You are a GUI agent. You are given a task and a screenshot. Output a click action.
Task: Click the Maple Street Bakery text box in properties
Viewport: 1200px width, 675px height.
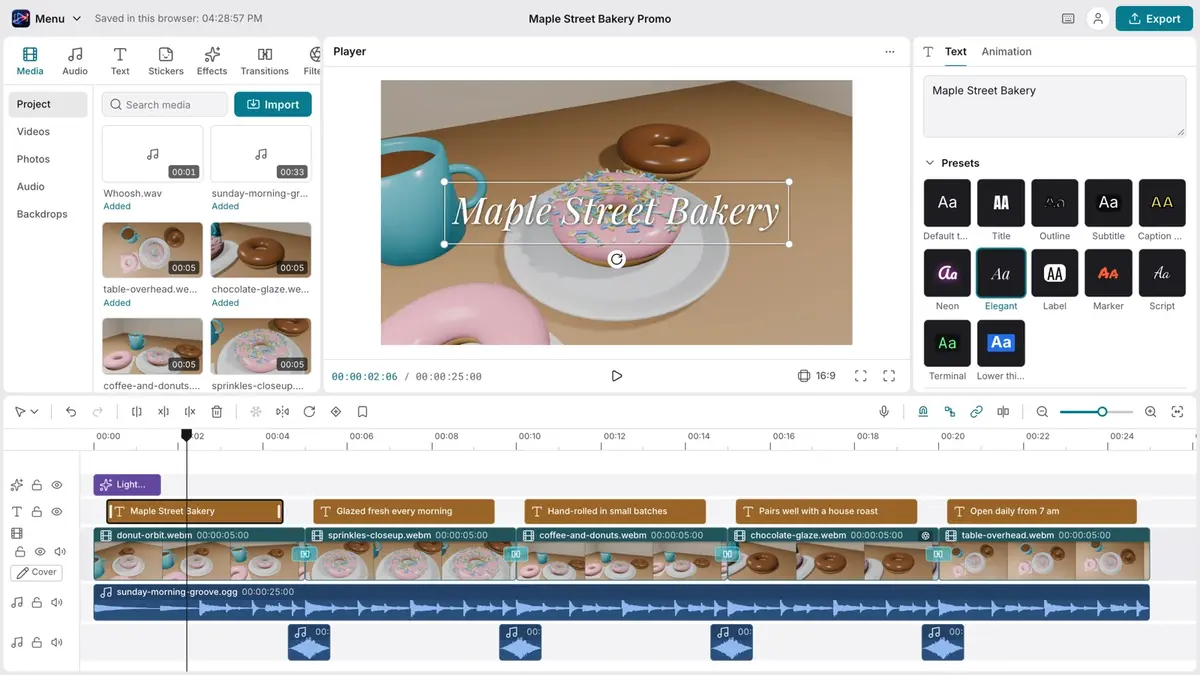(1054, 107)
